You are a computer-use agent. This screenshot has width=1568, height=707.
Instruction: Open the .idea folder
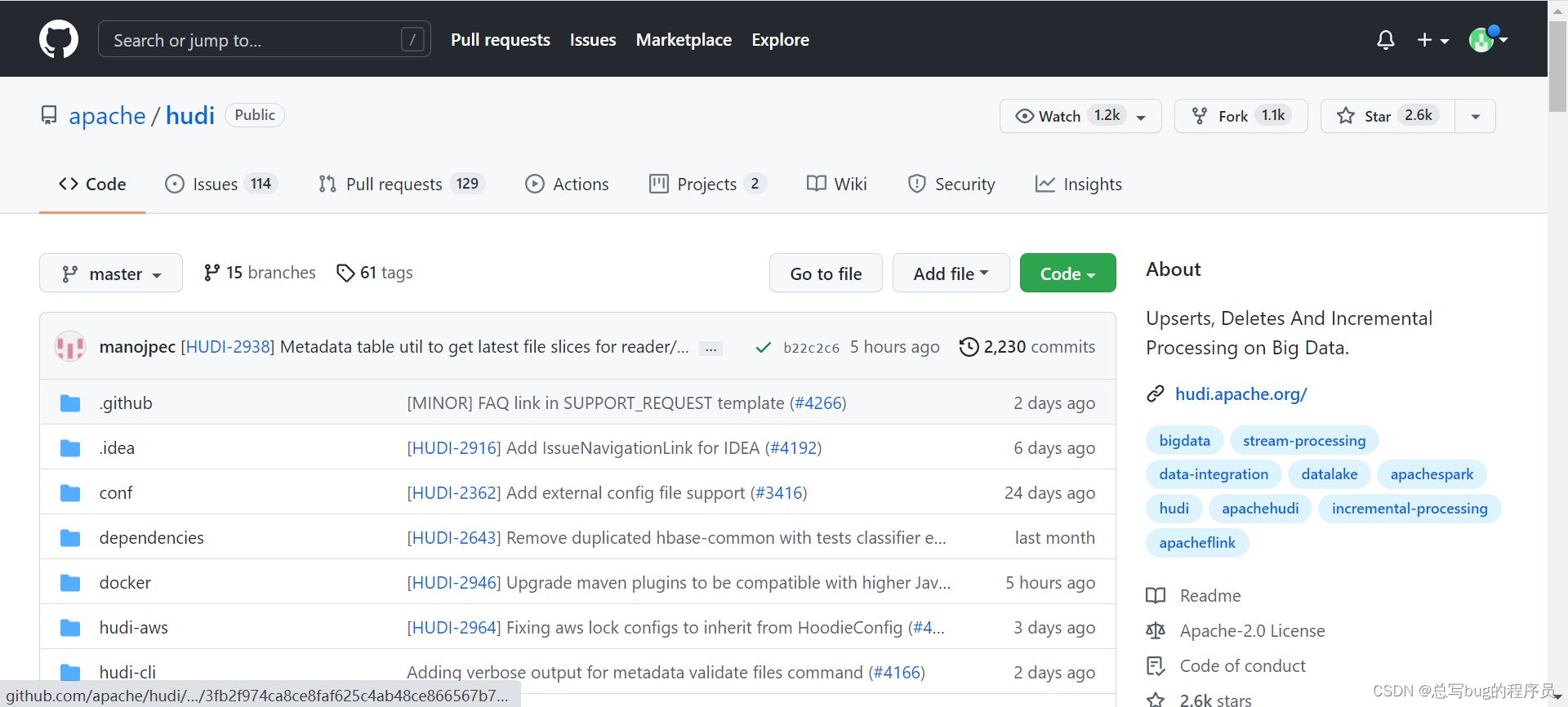click(x=117, y=448)
